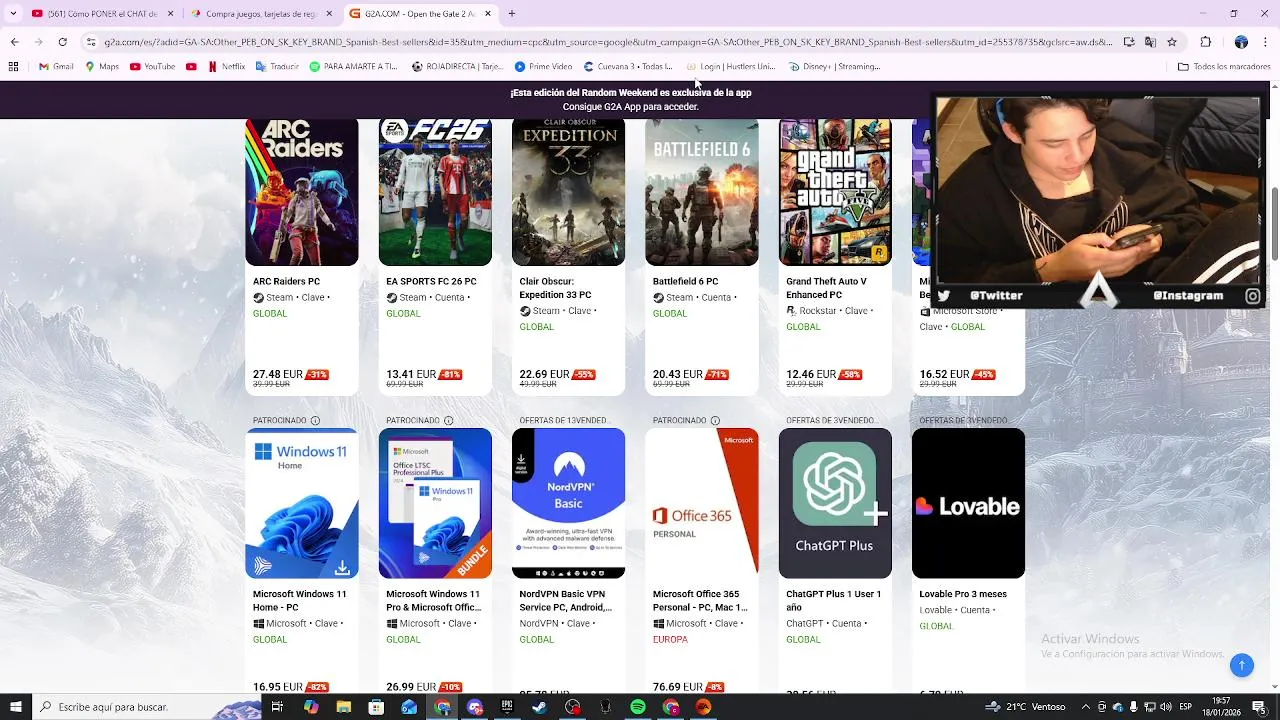
Task: Open File Explorer from the taskbar
Action: [343, 707]
